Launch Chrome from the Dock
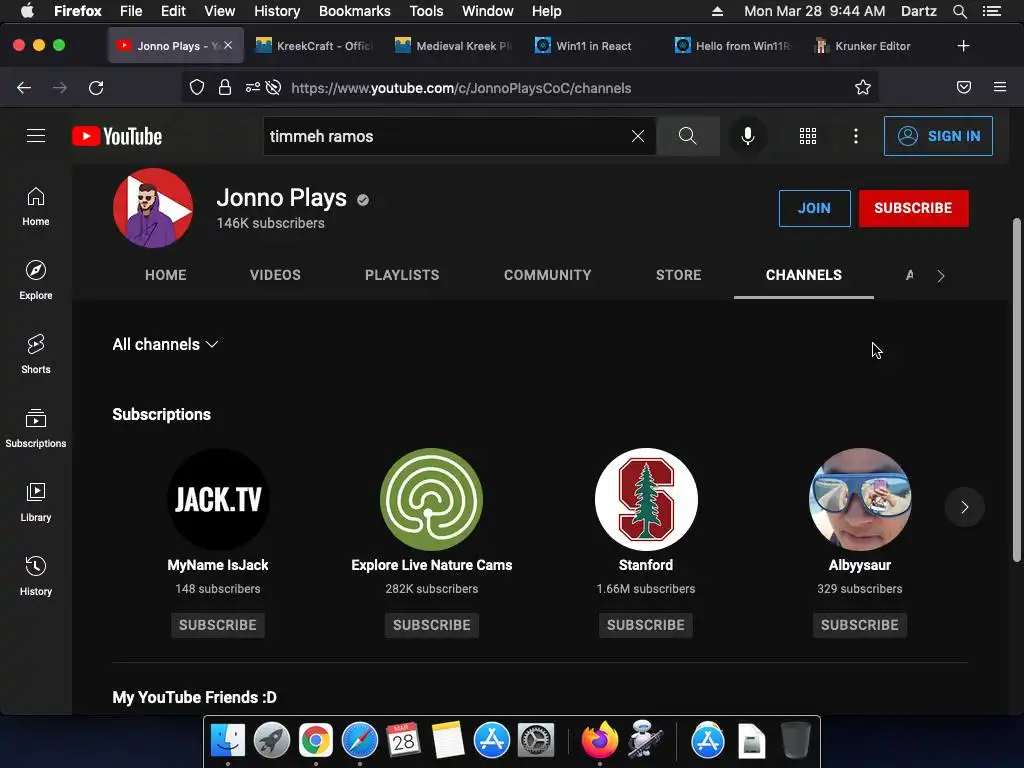Image resolution: width=1024 pixels, height=768 pixels. (x=315, y=741)
